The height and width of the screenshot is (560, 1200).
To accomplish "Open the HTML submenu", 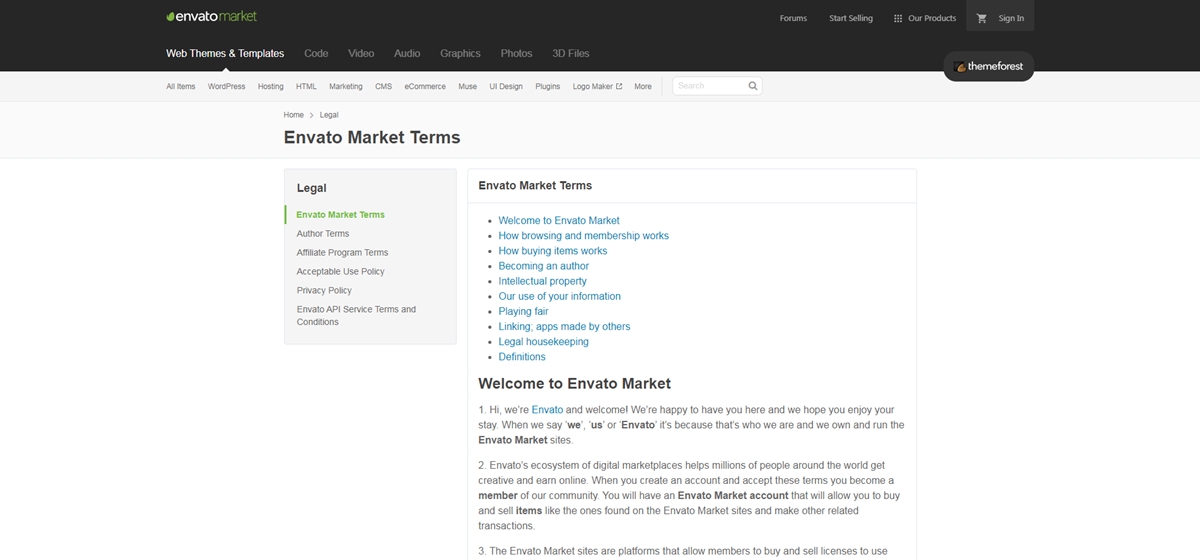I will point(306,86).
